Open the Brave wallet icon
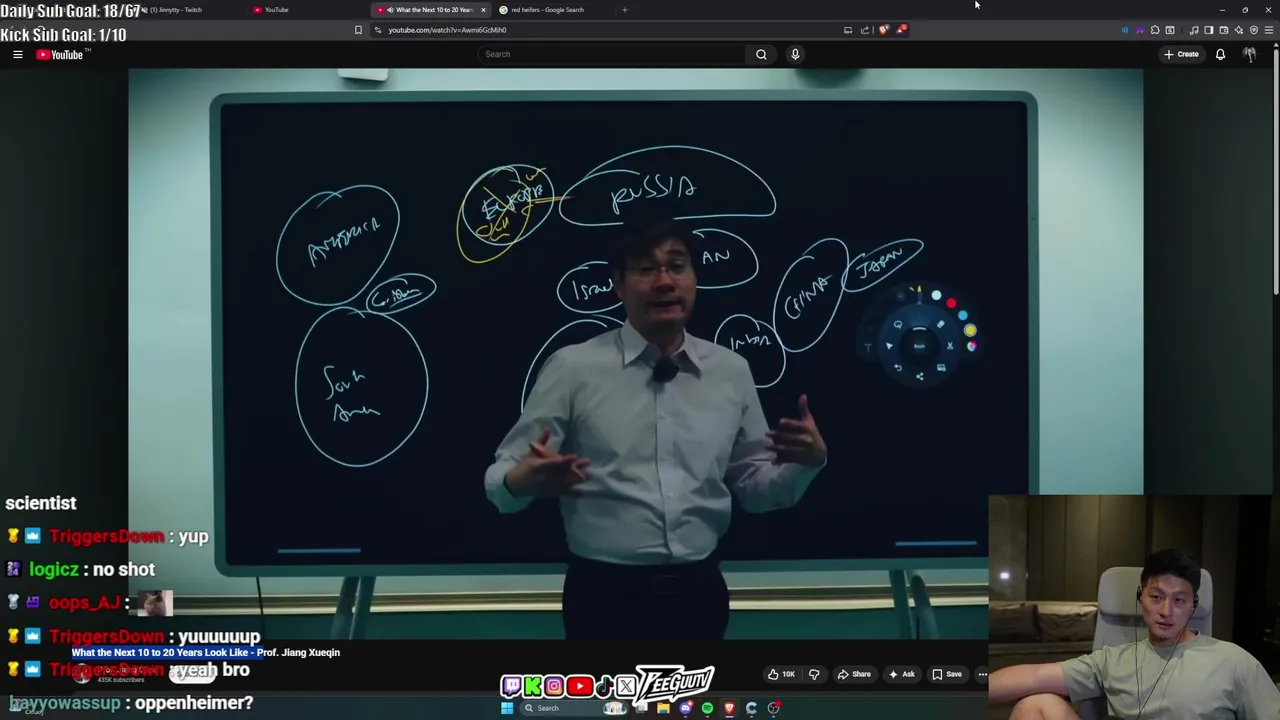1280x720 pixels. pos(1223,30)
